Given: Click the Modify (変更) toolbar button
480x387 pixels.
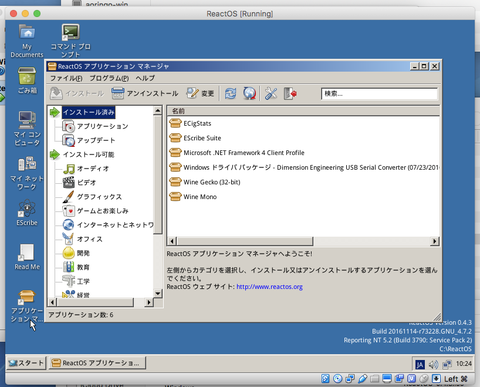Looking at the screenshot, I should 200,94.
